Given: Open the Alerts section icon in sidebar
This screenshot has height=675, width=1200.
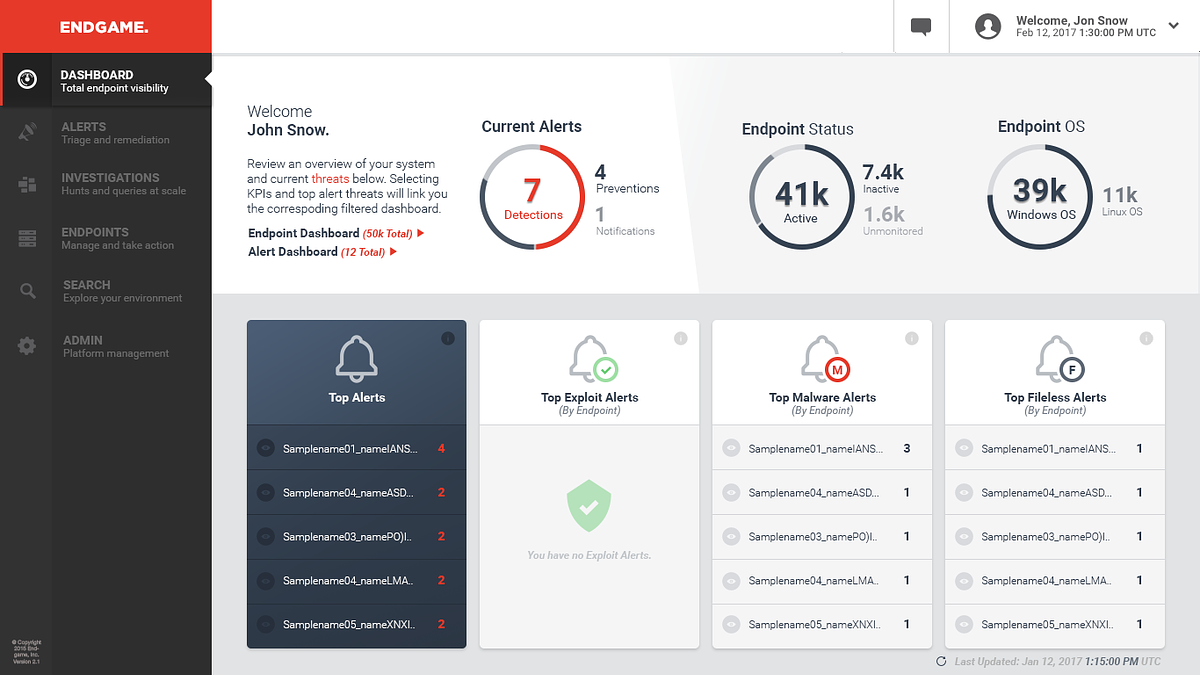Looking at the screenshot, I should pos(28,132).
